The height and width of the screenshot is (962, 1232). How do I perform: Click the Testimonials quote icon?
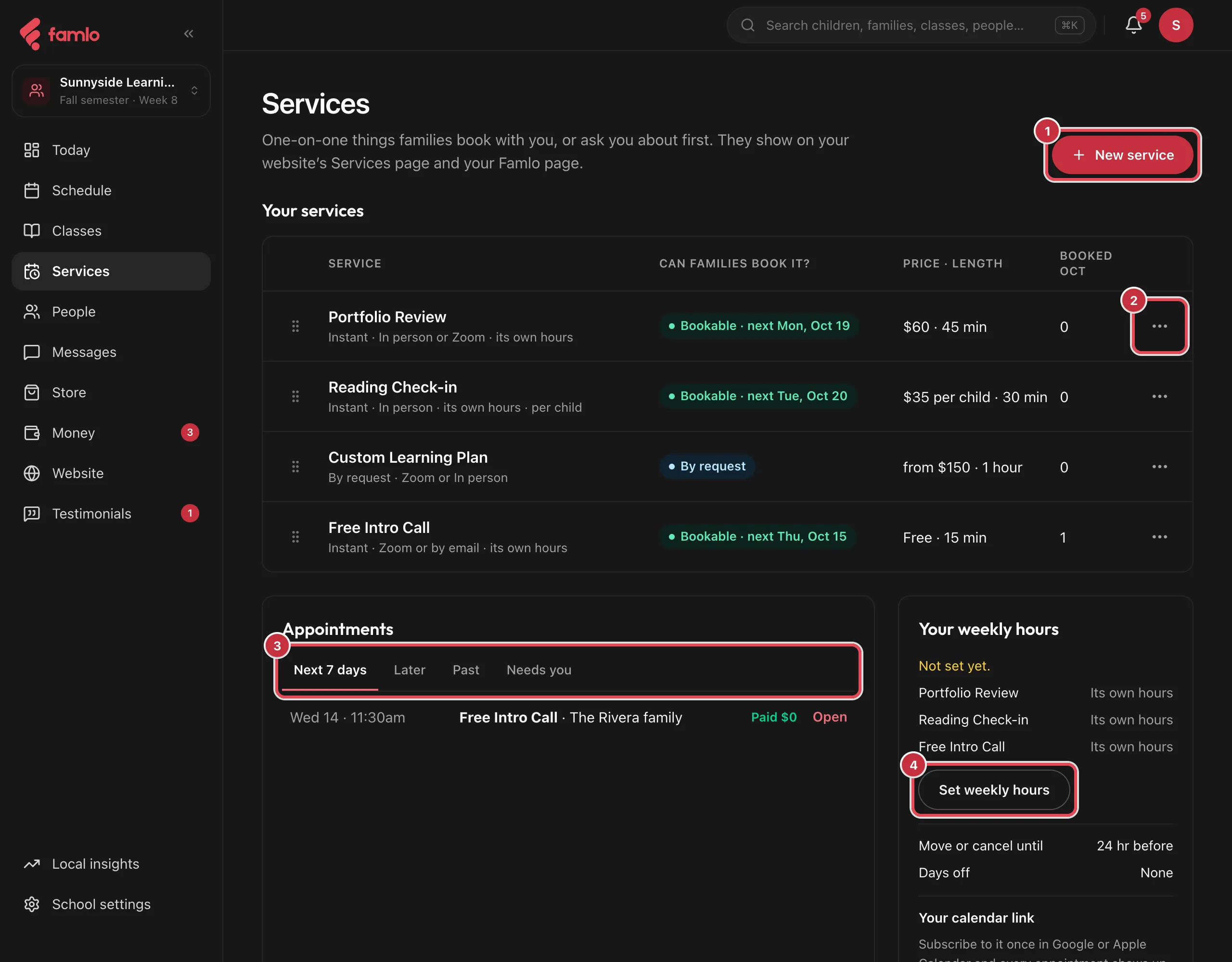[x=32, y=514]
